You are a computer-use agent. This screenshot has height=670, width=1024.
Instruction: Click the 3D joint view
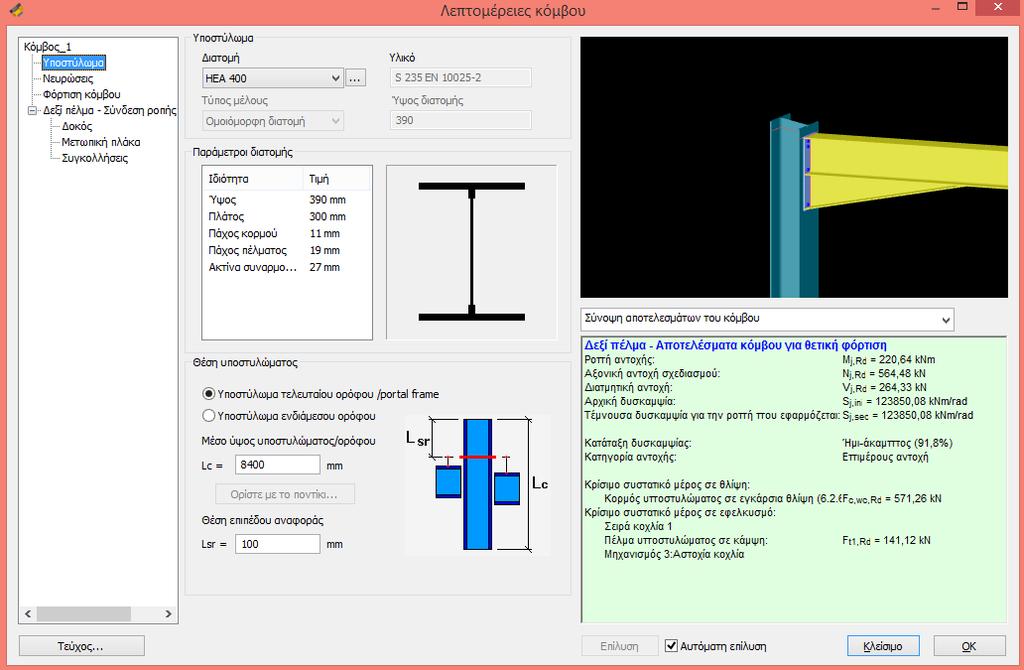click(x=793, y=167)
